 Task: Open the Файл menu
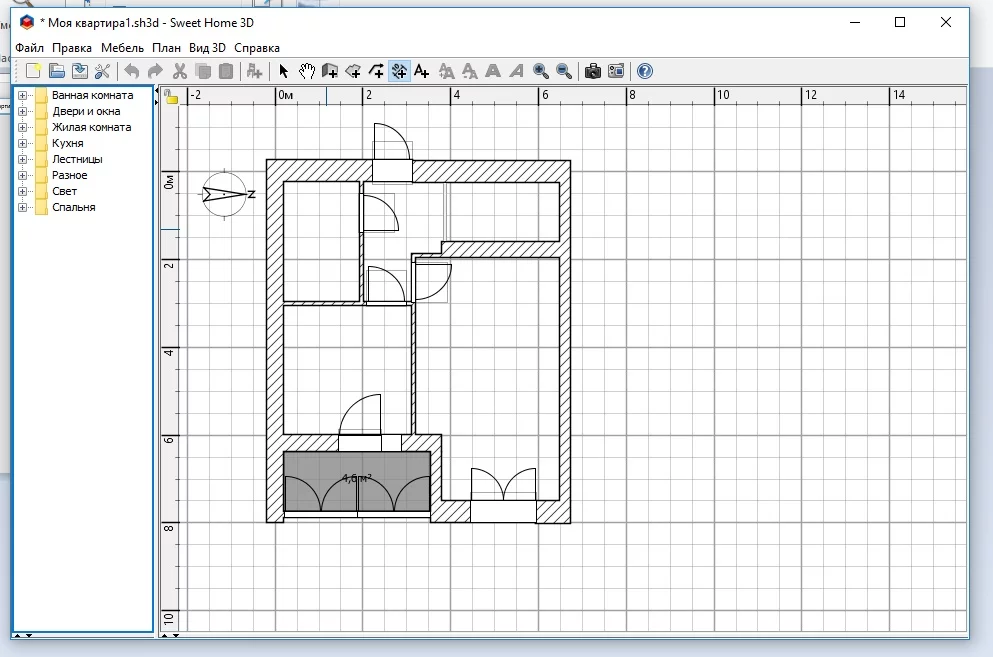pos(30,47)
